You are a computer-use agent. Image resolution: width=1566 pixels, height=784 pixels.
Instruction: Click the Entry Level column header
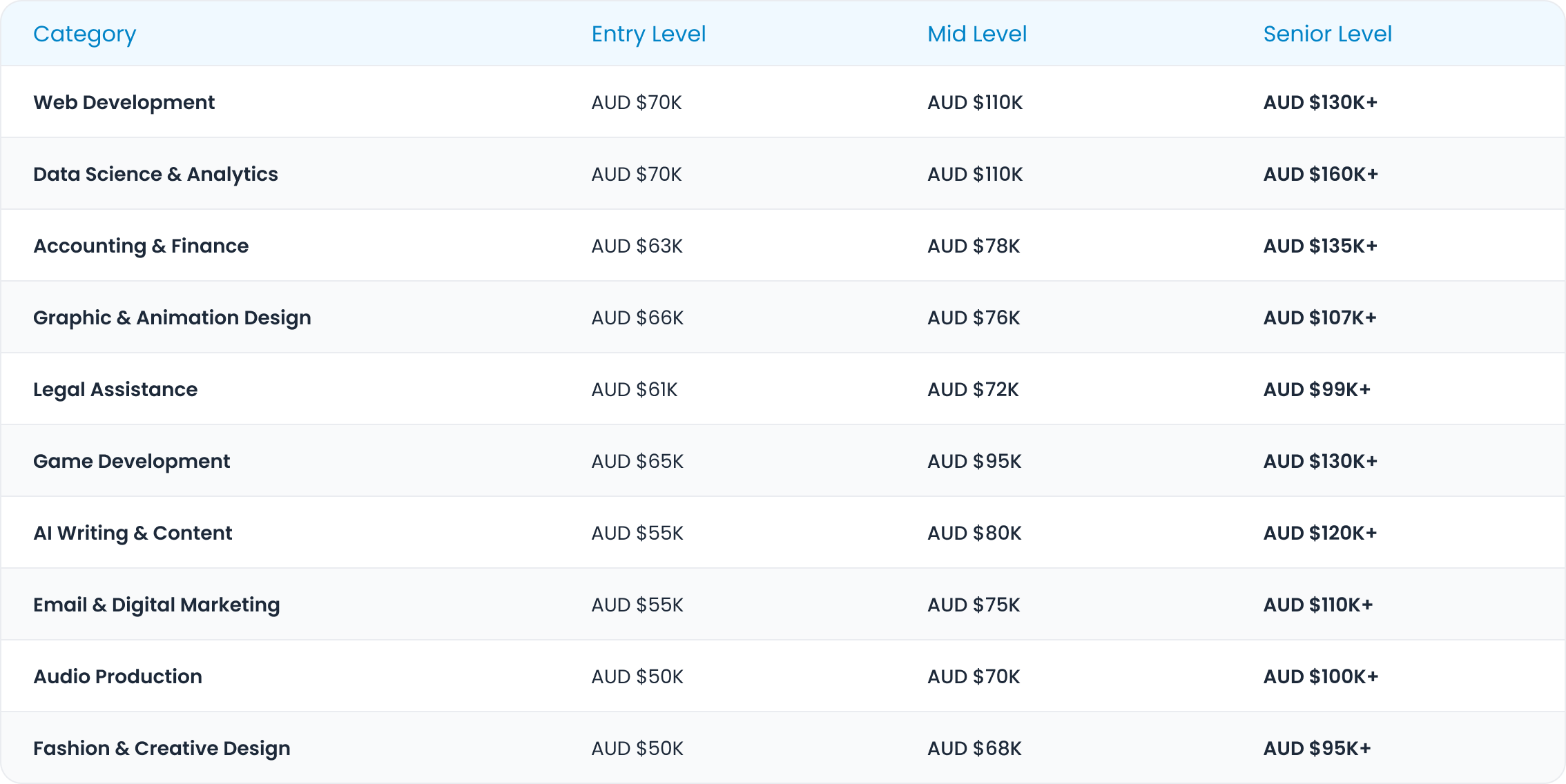point(648,34)
